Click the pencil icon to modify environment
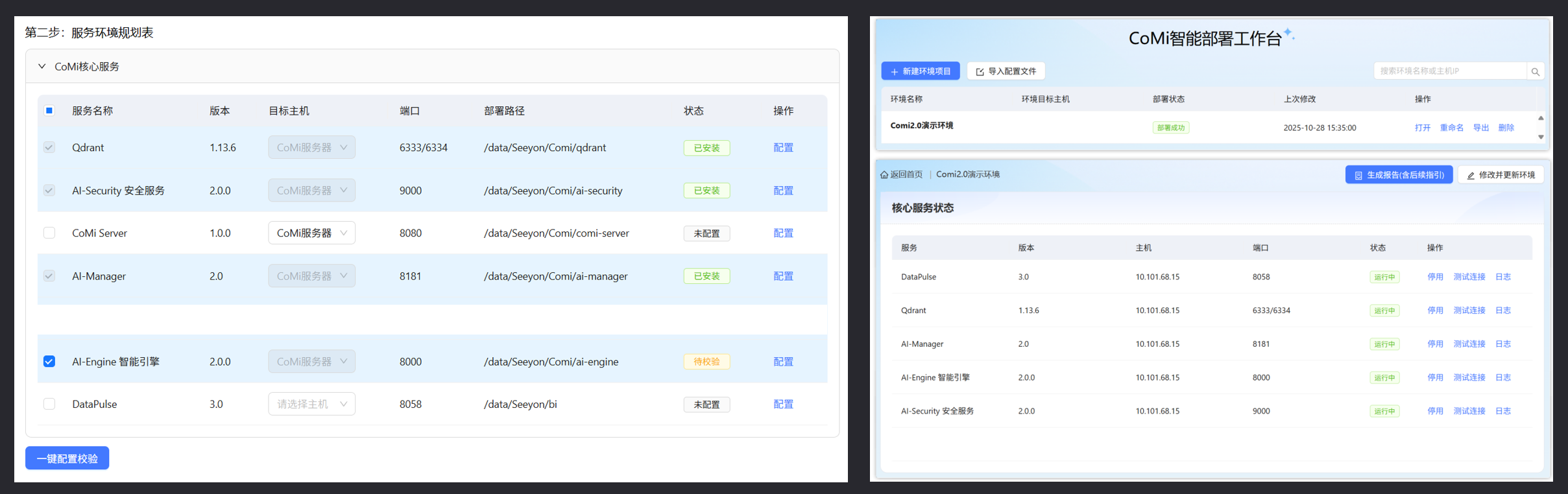Screen dimensions: 1568x494 click(1471, 176)
